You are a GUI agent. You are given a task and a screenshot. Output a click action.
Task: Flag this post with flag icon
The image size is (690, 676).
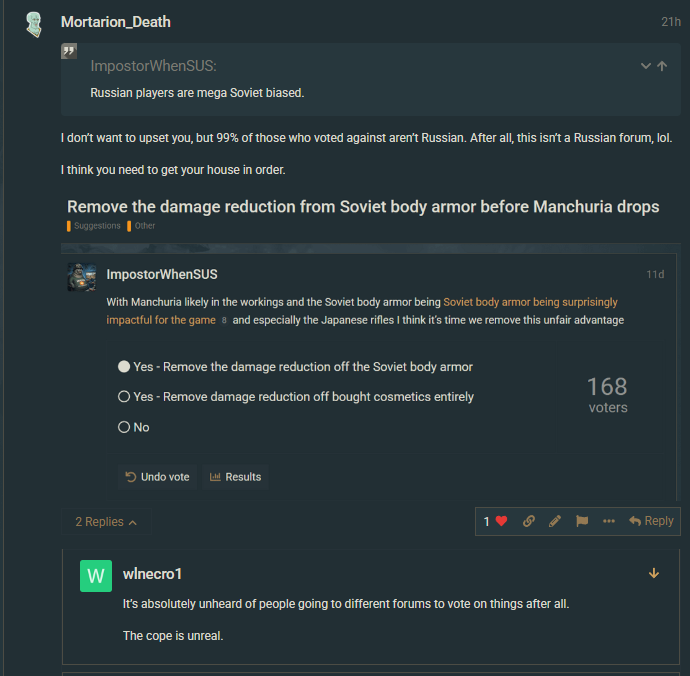(x=582, y=521)
